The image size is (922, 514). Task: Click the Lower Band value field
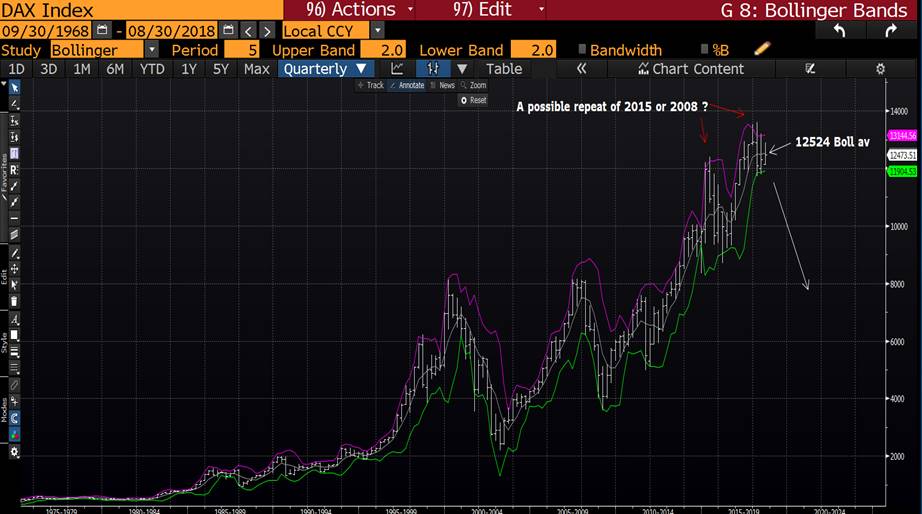tap(533, 50)
